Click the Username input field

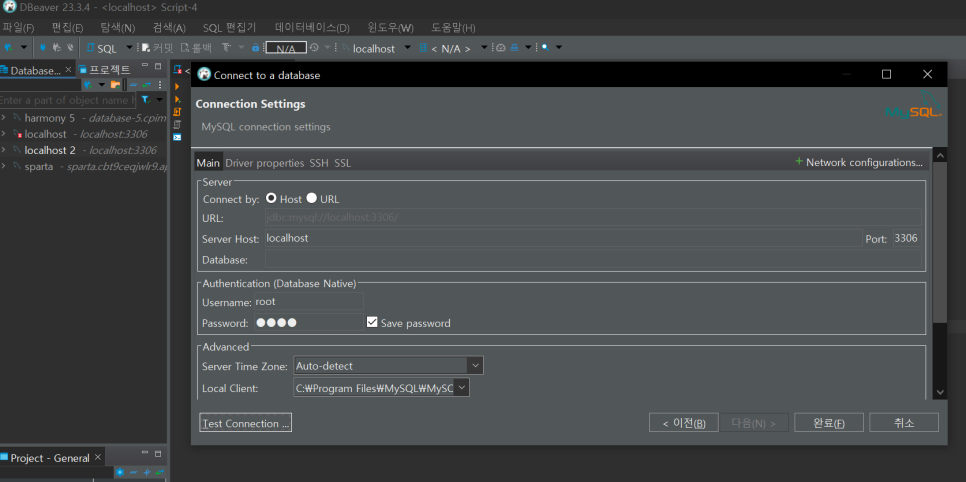[309, 301]
